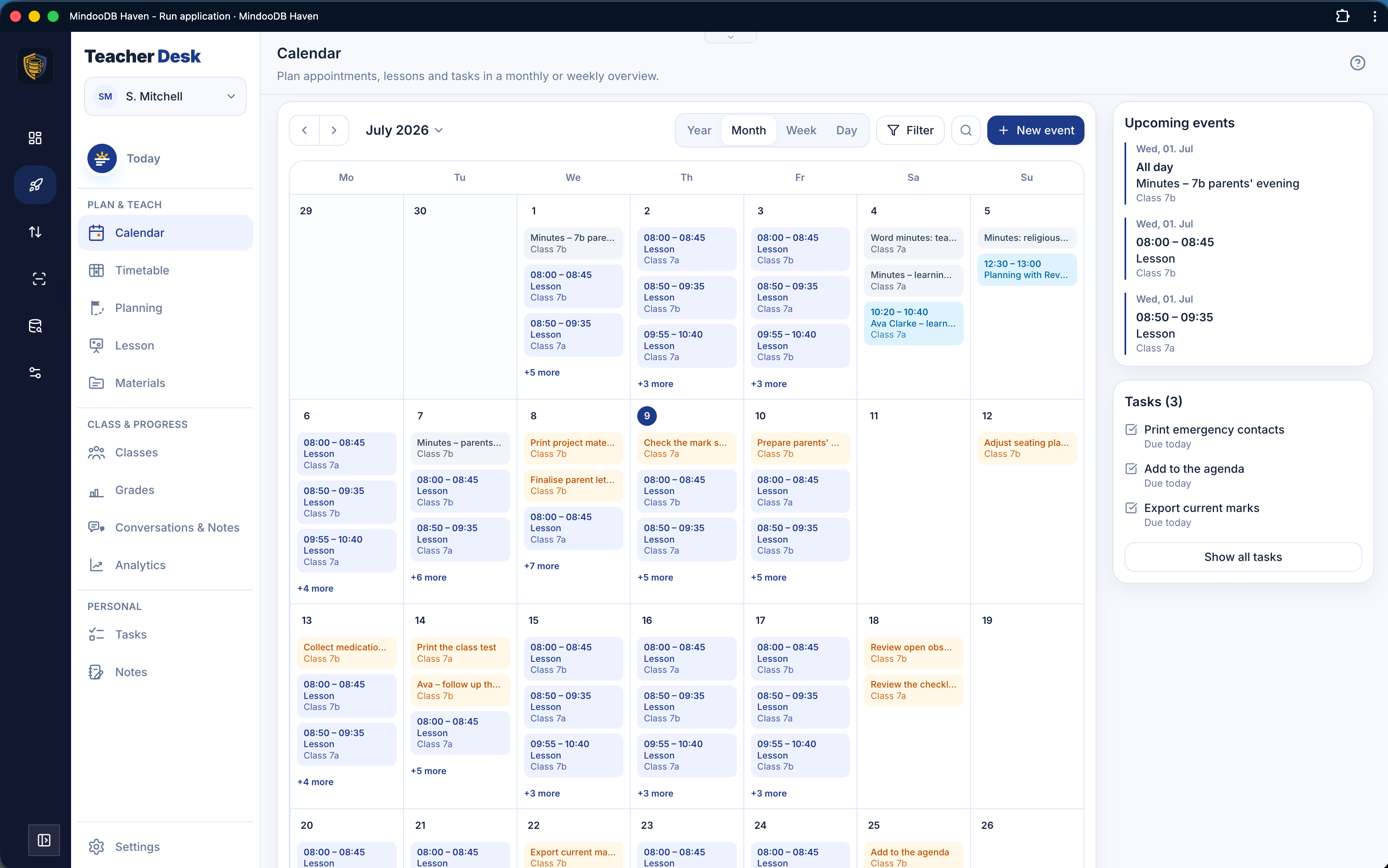The width and height of the screenshot is (1388, 868).
Task: Expand +3 more on July 2
Action: 655,384
